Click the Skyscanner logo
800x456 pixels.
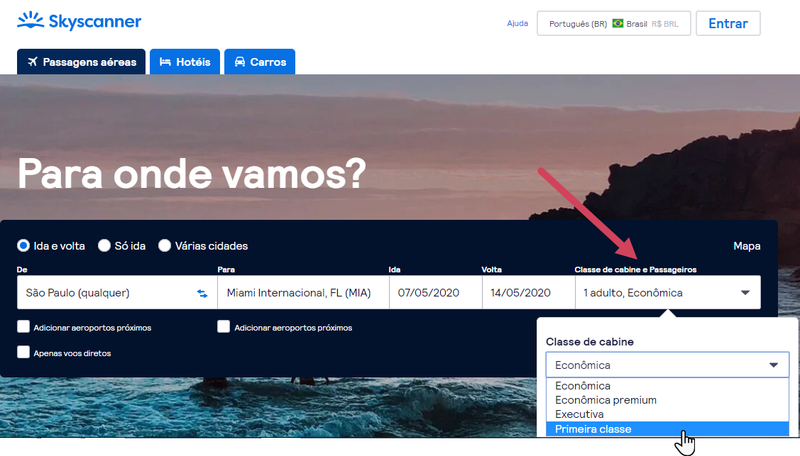[x=79, y=21]
